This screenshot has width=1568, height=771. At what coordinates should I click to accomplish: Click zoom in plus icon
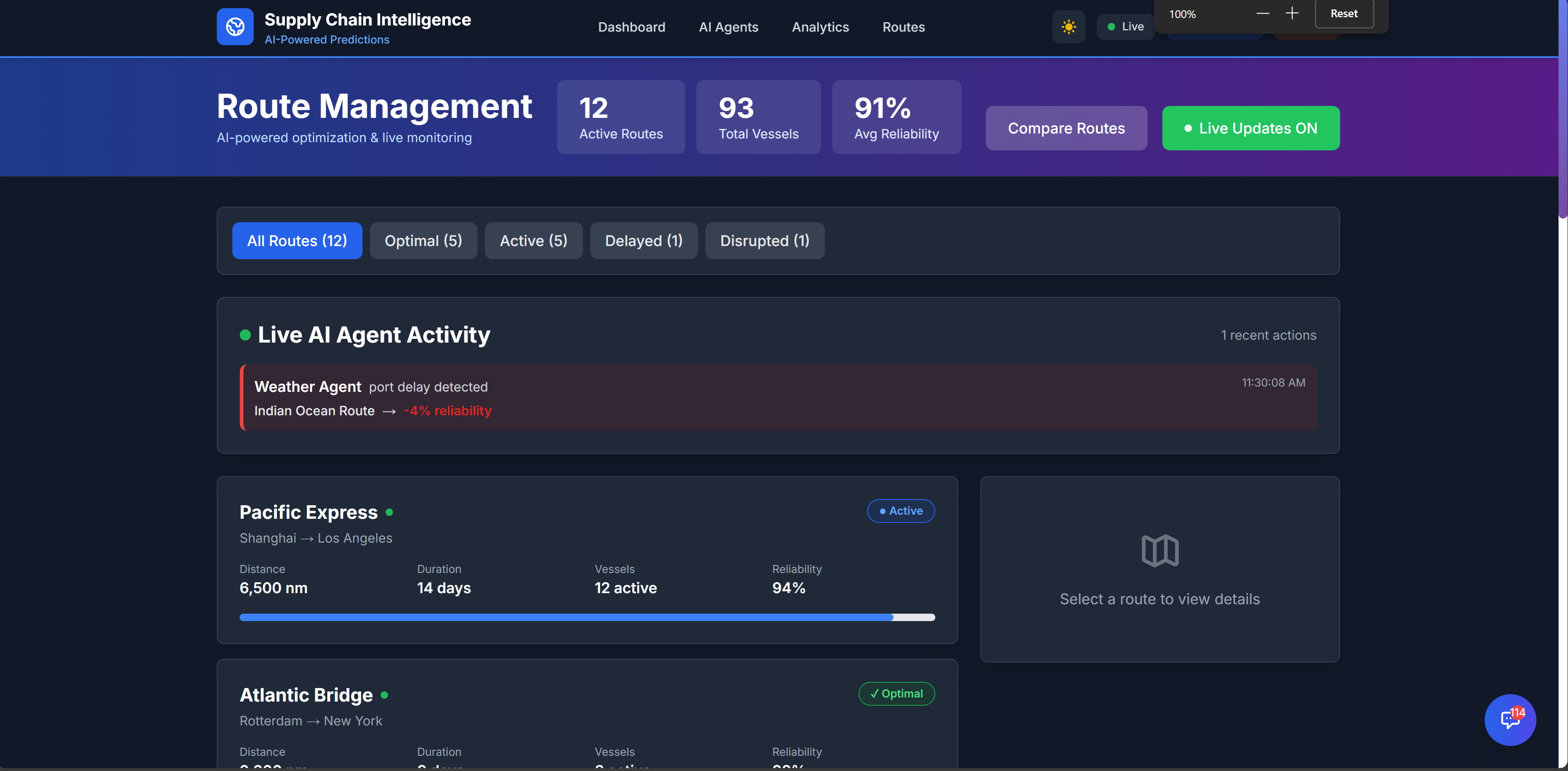(x=1292, y=14)
